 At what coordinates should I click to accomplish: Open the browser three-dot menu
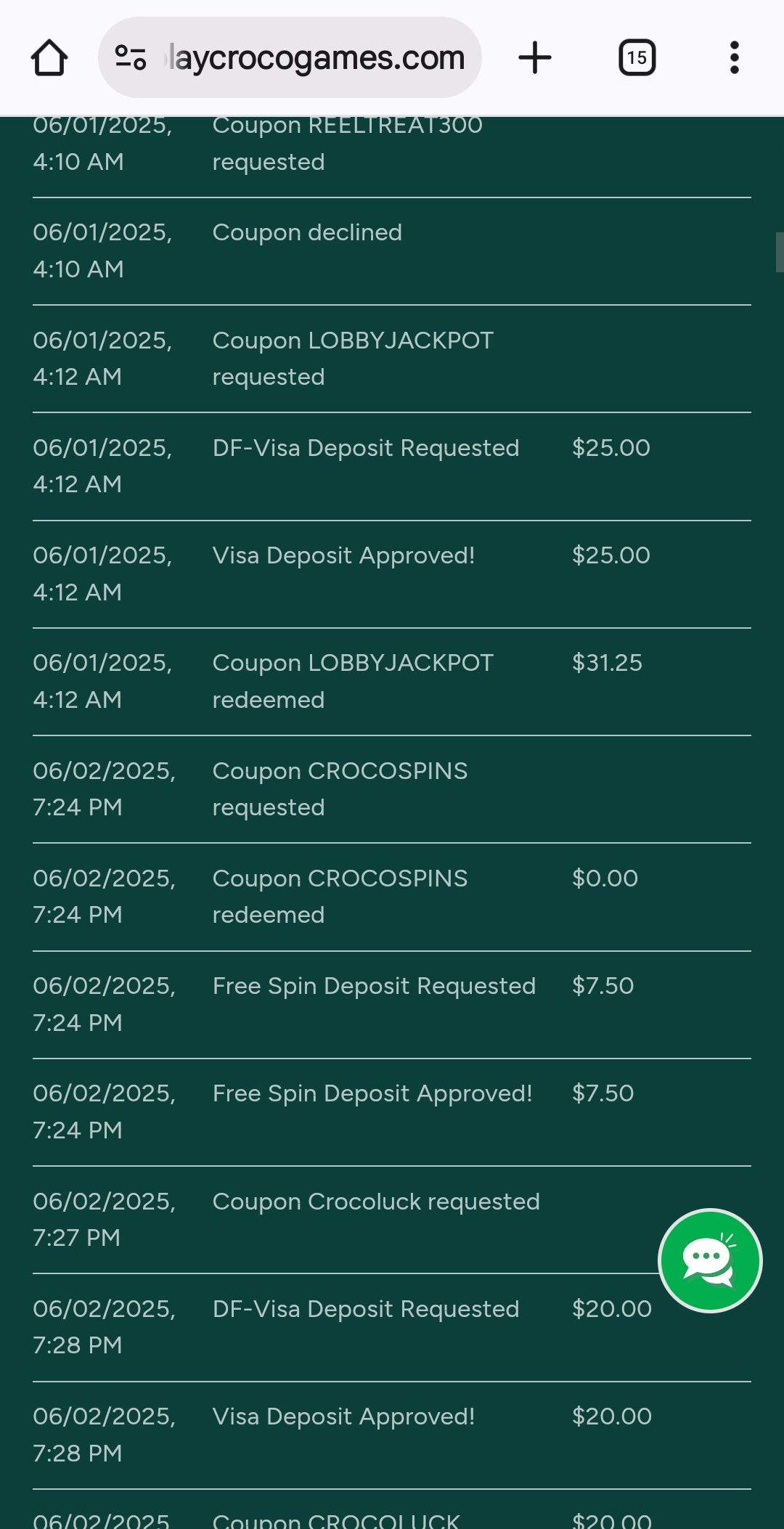pos(734,58)
